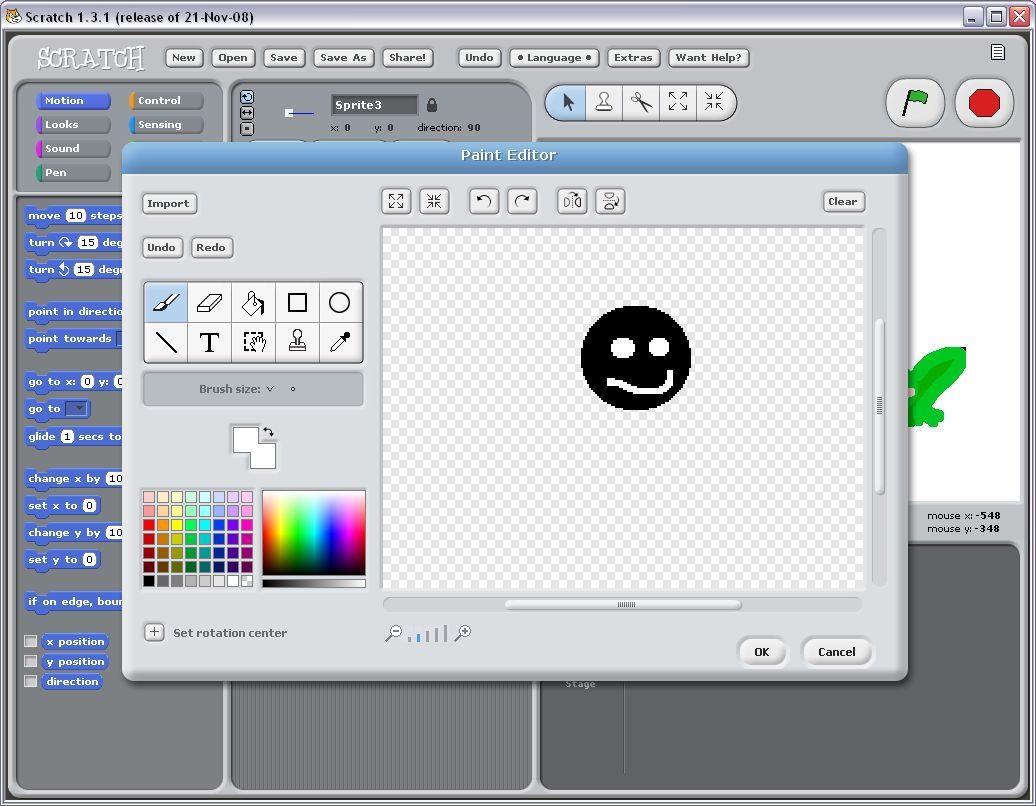Switch to the Control blocks category
This screenshot has height=806, width=1036.
coord(164,100)
